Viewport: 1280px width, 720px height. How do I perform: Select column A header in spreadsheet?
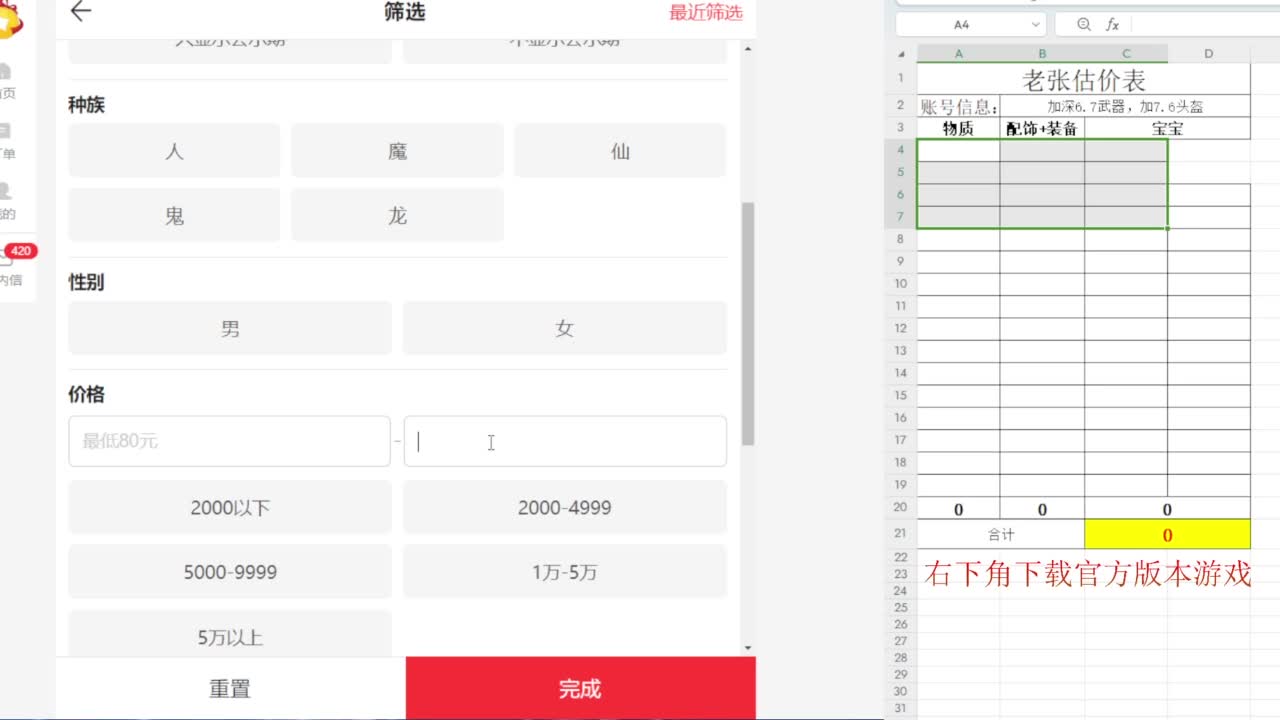click(x=958, y=54)
